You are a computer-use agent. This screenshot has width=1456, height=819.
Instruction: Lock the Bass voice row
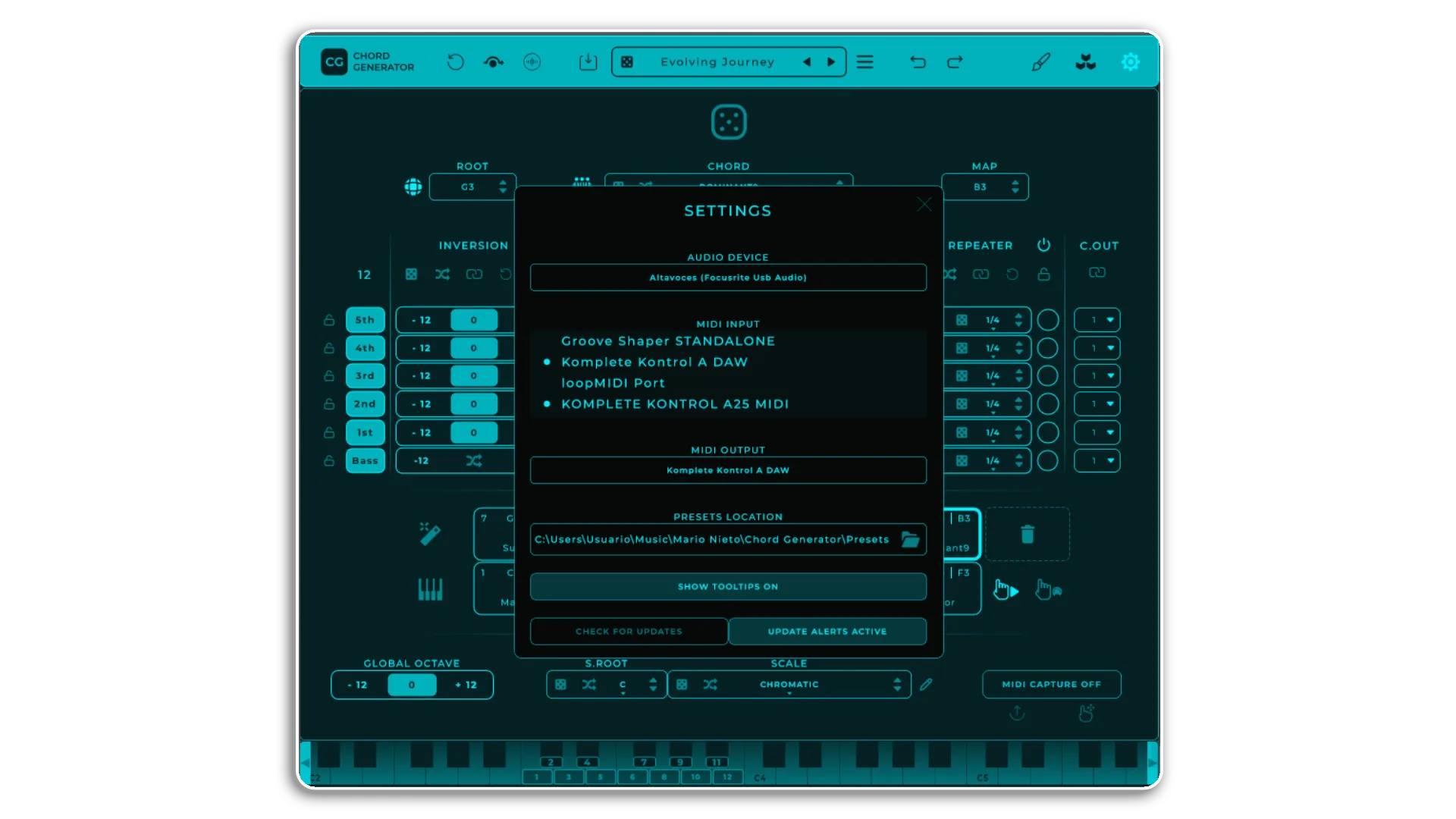coord(329,460)
